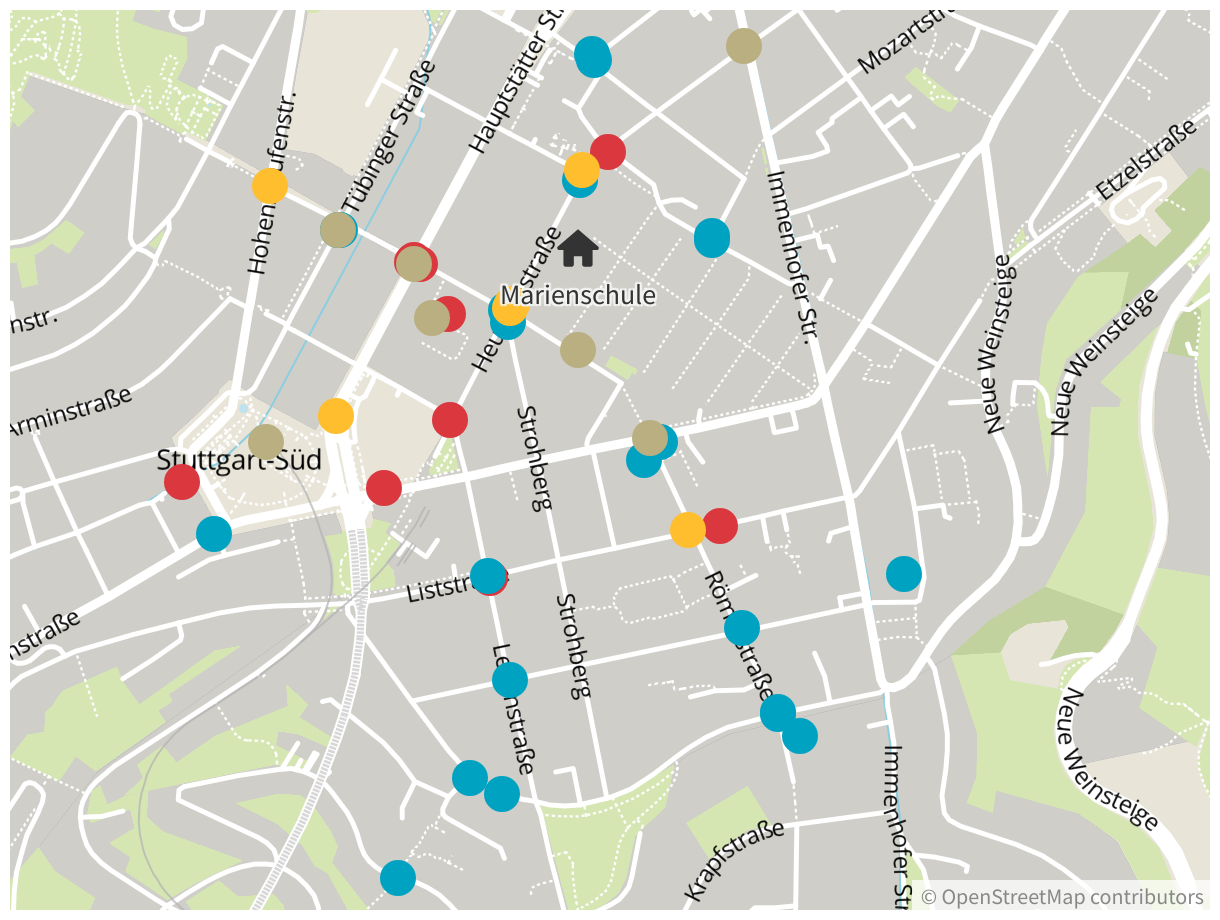Select the tan marker above Stuttgart-Süd label
The image size is (1220, 920).
coord(266,442)
